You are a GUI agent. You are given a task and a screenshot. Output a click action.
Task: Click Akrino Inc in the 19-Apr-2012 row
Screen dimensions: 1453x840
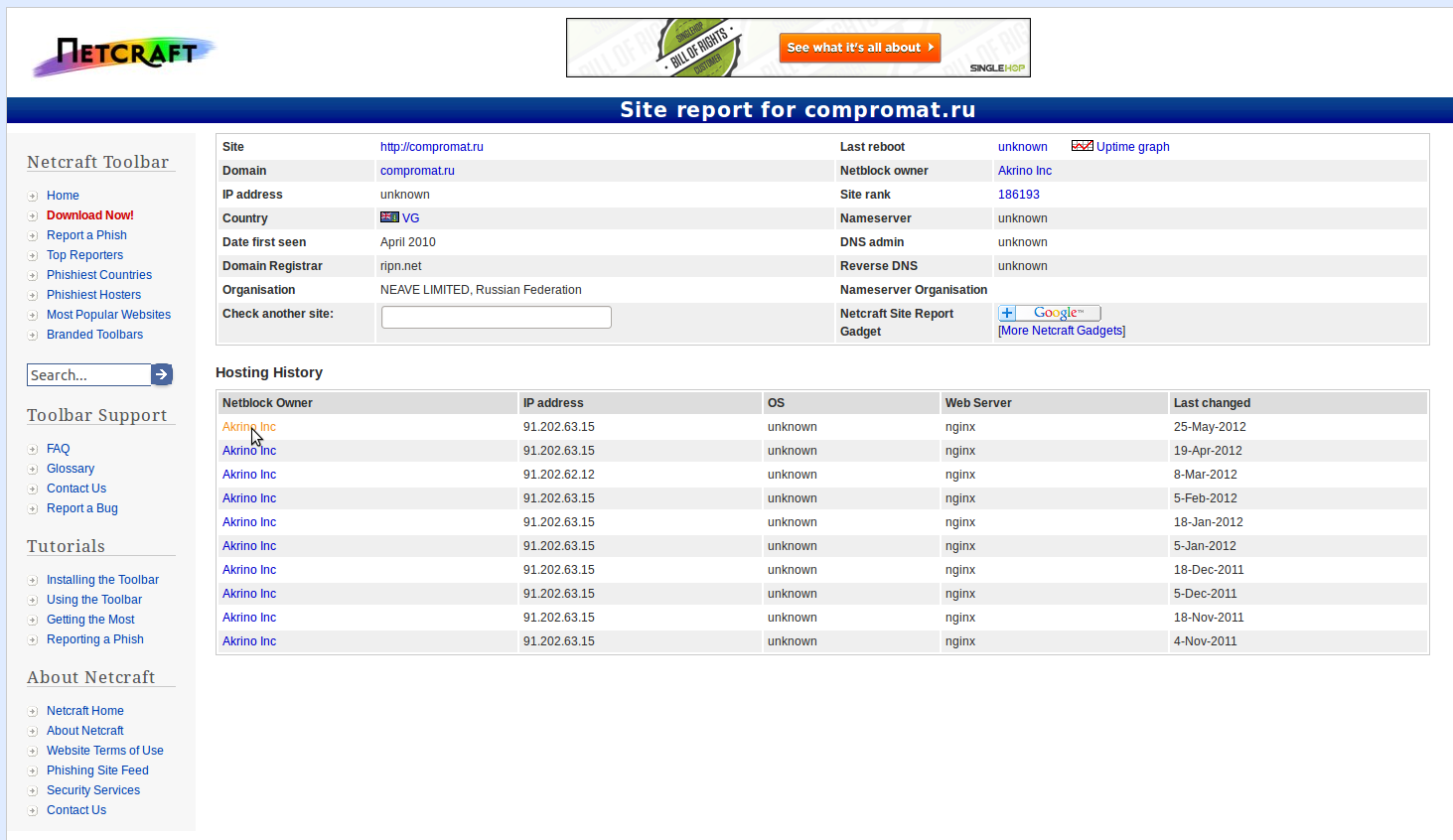pos(249,451)
